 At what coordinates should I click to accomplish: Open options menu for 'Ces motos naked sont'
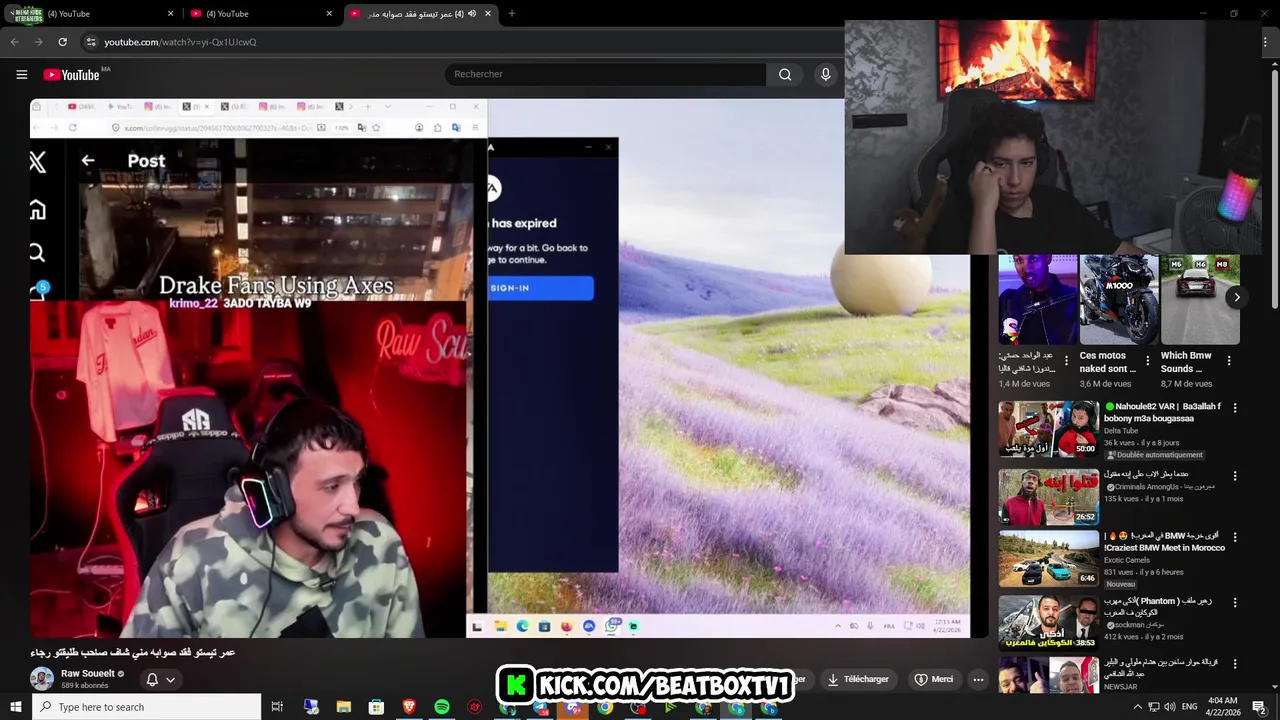pos(1148,361)
